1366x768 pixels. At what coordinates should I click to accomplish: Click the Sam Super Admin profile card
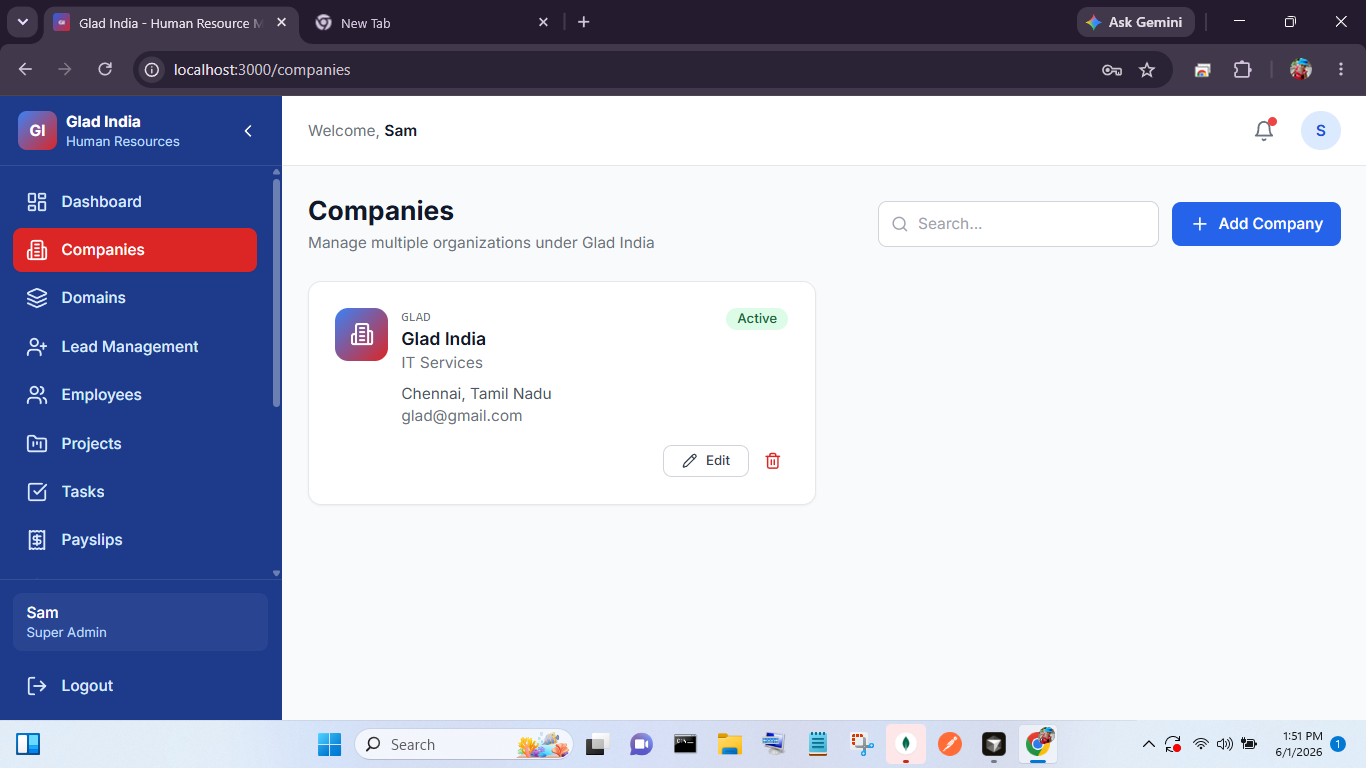pos(140,622)
